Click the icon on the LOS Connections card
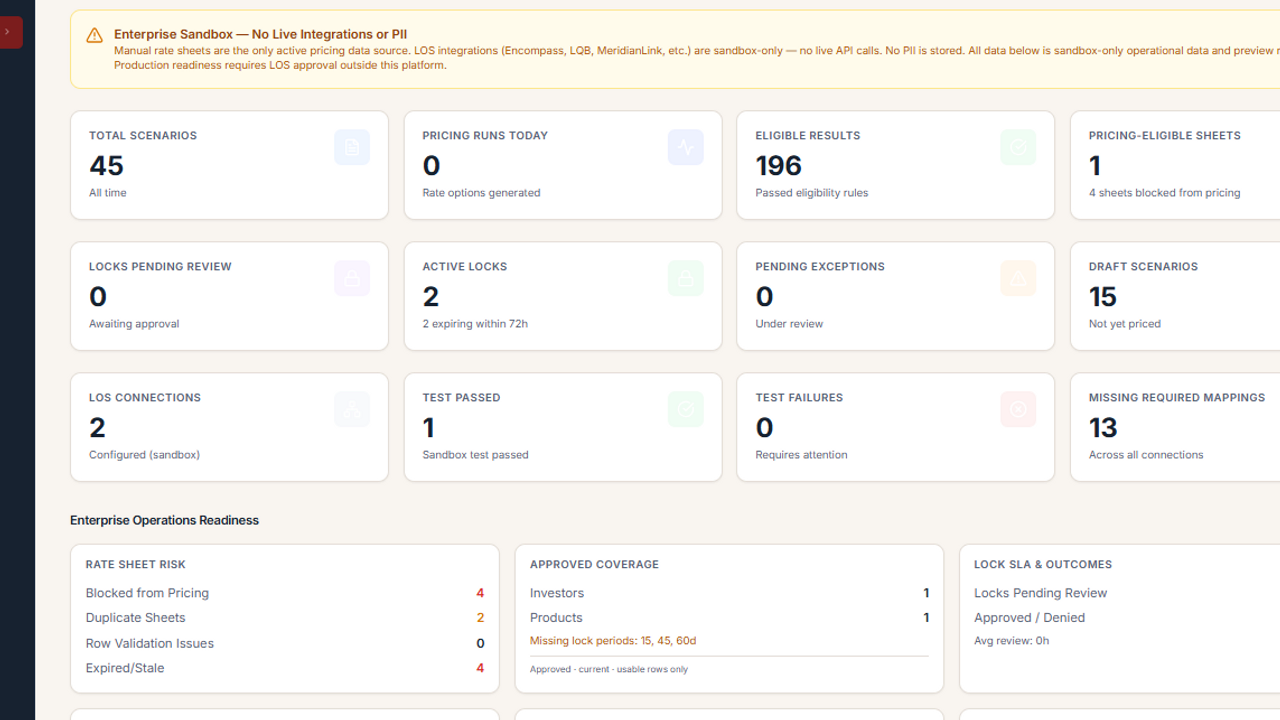 (352, 409)
